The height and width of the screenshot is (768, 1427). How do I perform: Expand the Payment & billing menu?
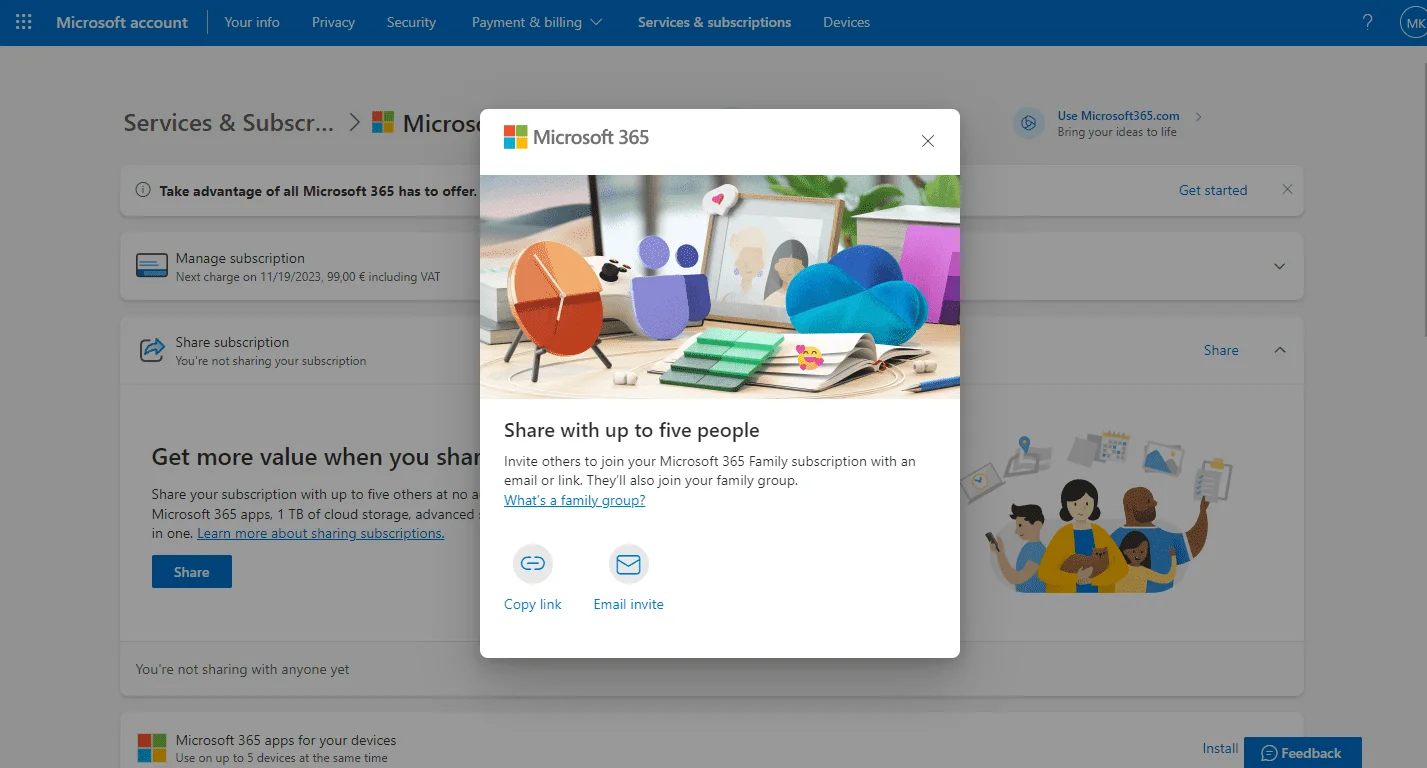pos(537,22)
